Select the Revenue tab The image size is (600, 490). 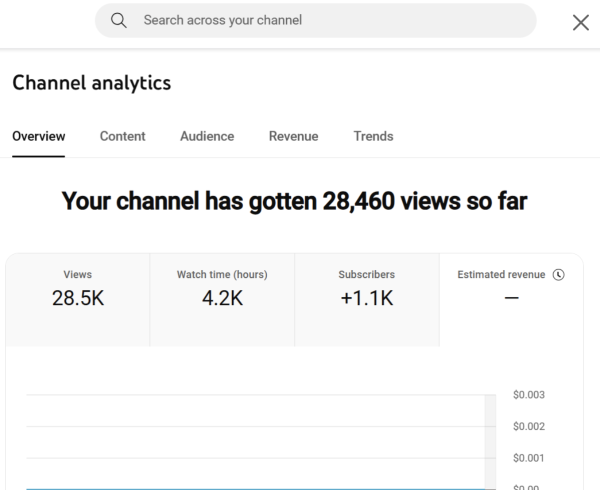(x=293, y=137)
